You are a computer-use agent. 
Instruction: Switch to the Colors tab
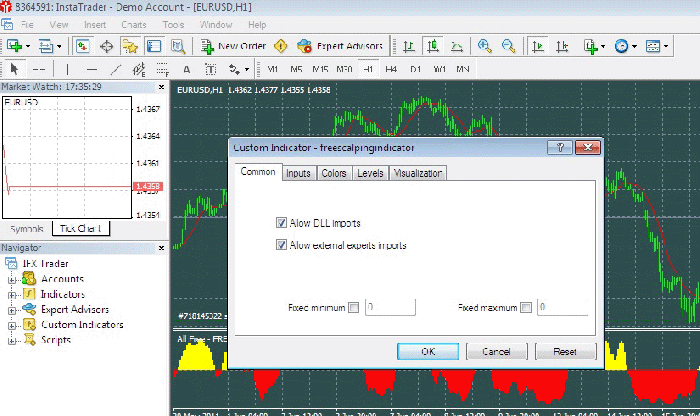click(334, 173)
